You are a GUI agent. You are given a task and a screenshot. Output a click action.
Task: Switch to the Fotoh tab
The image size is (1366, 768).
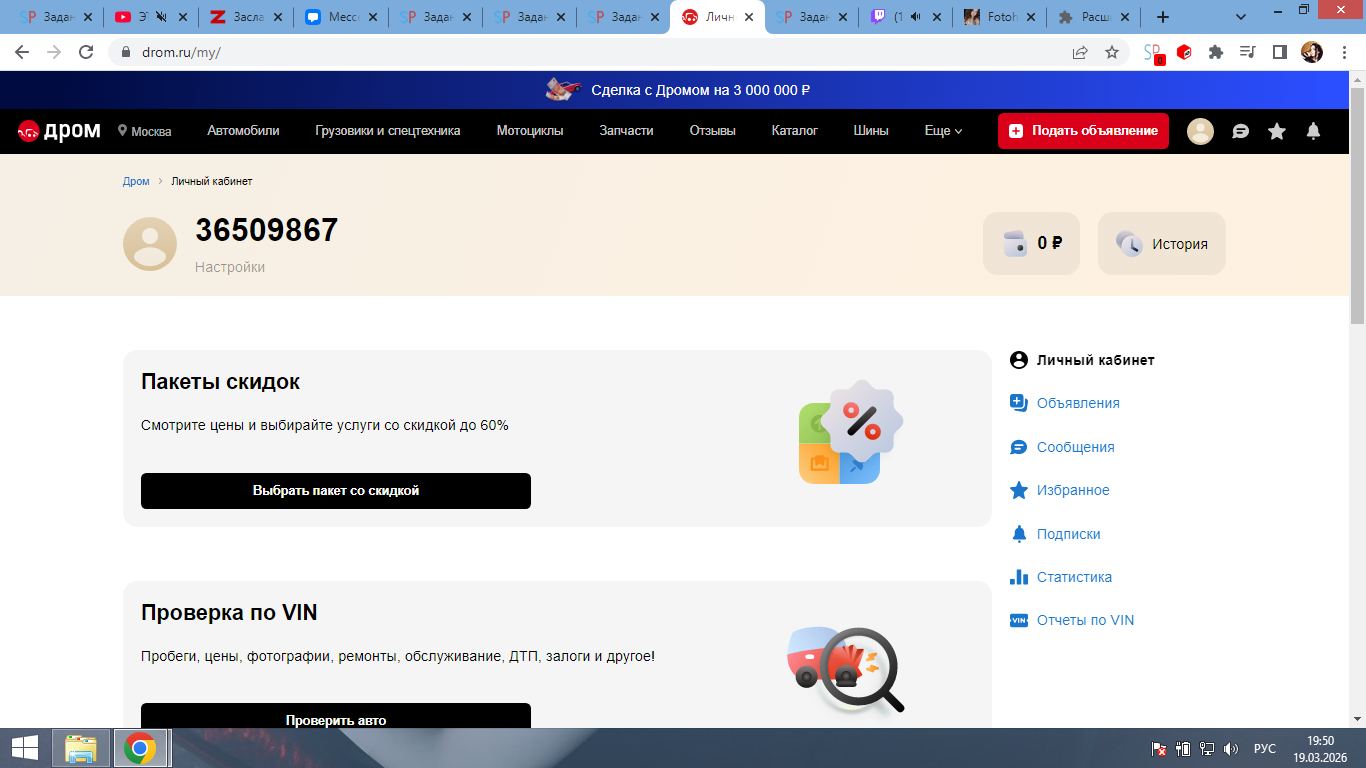[999, 17]
